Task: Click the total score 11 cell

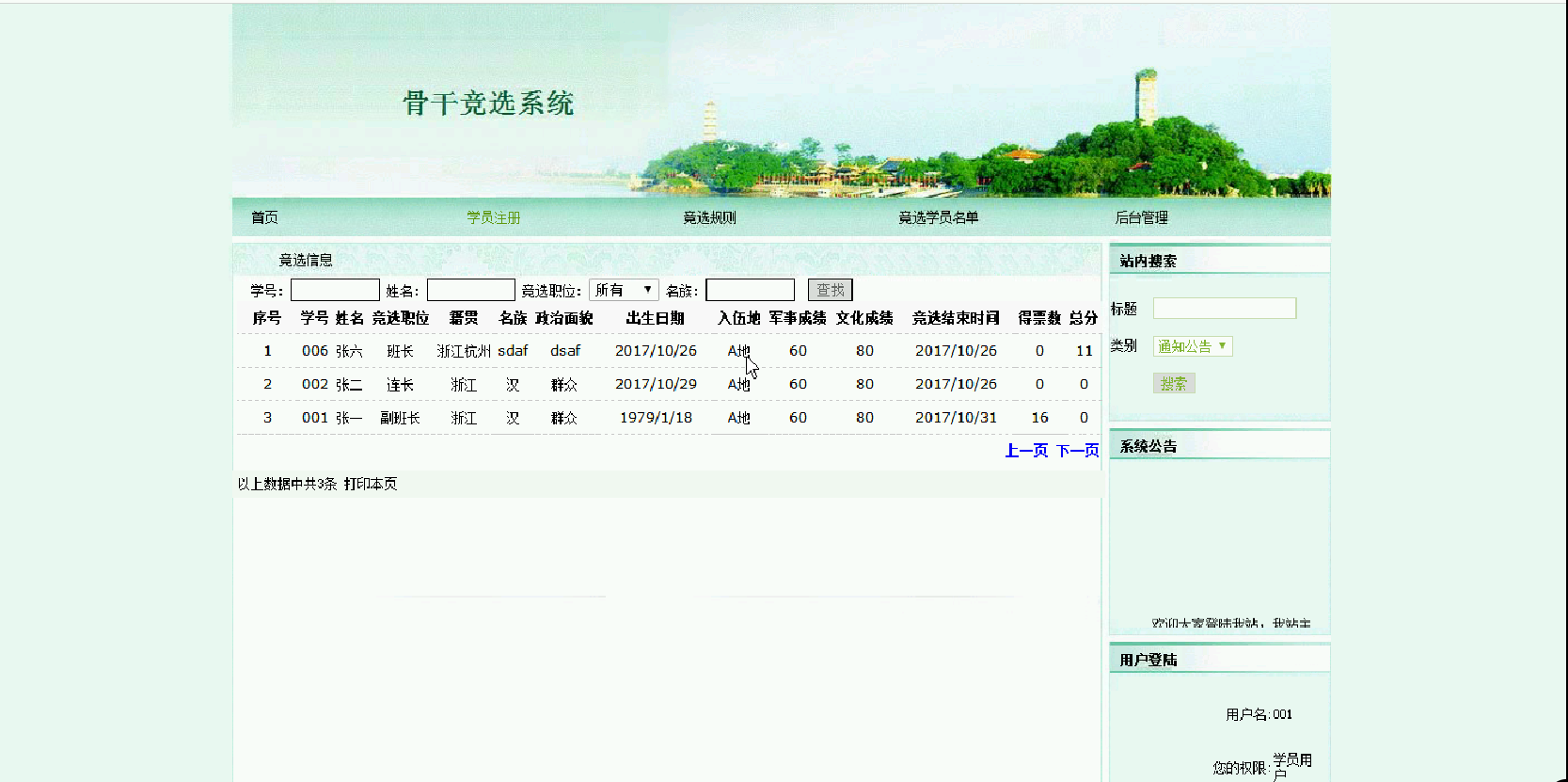Action: tap(1084, 351)
